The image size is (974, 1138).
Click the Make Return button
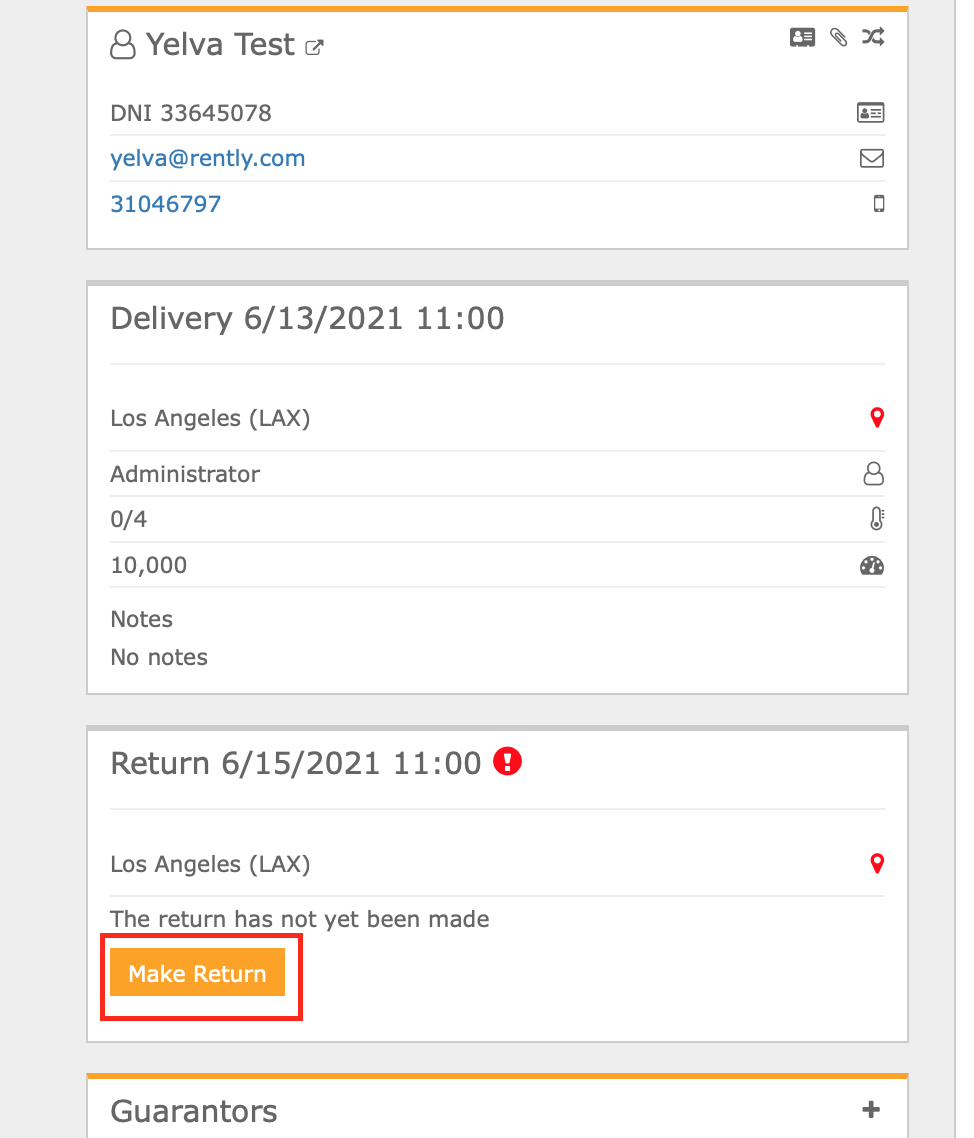[197, 973]
